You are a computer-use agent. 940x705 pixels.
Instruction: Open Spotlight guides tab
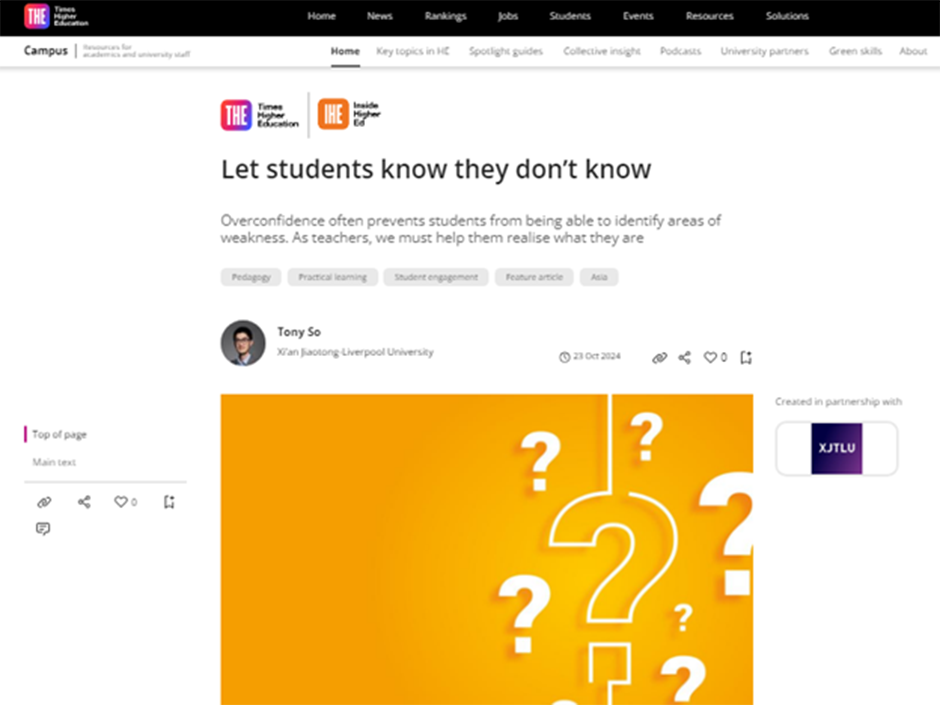(x=506, y=51)
